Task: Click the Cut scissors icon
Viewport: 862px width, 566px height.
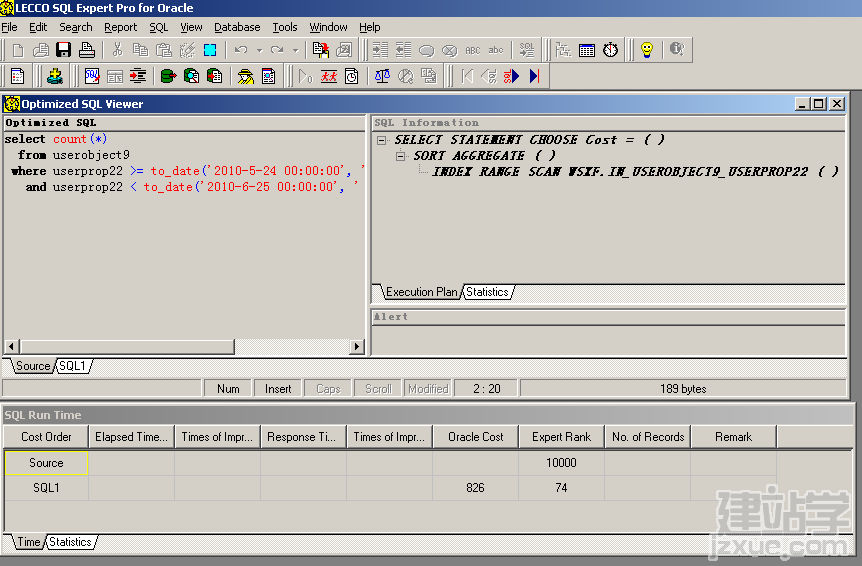Action: click(117, 51)
